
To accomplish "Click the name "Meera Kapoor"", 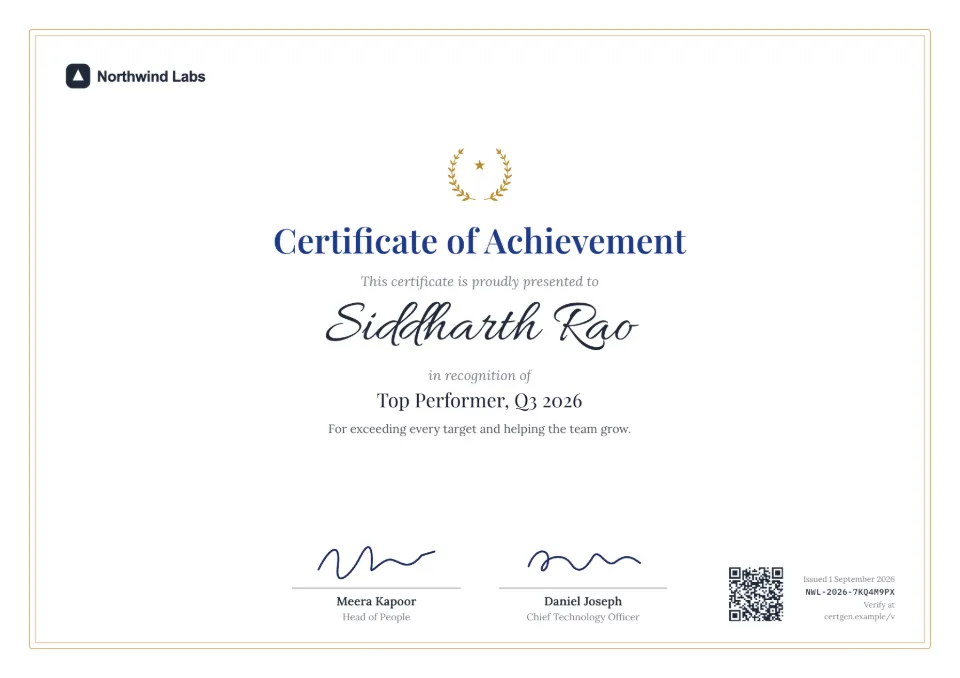I will coord(376,601).
